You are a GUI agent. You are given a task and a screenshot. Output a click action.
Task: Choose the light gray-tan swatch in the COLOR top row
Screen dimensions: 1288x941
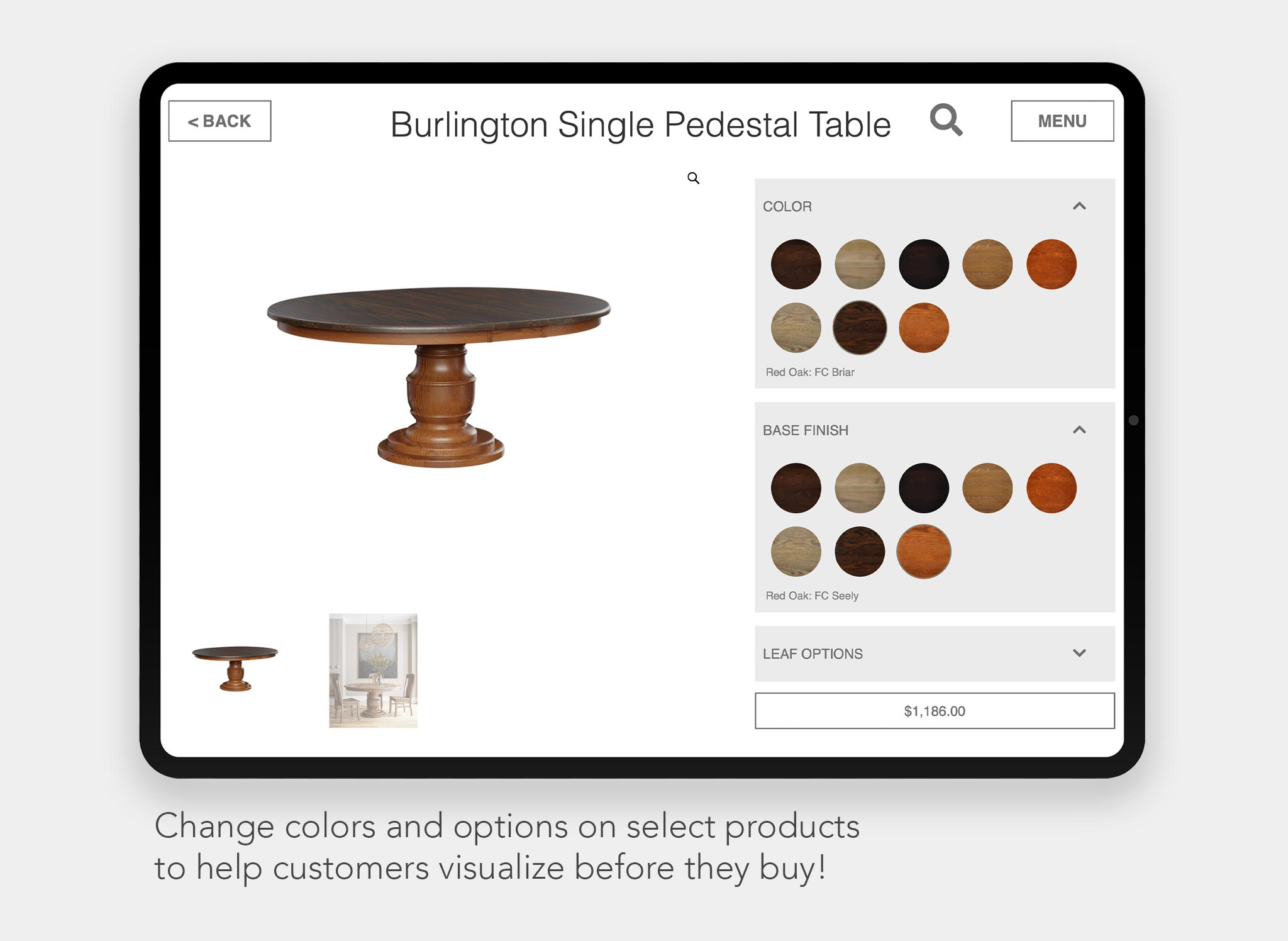[x=860, y=264]
